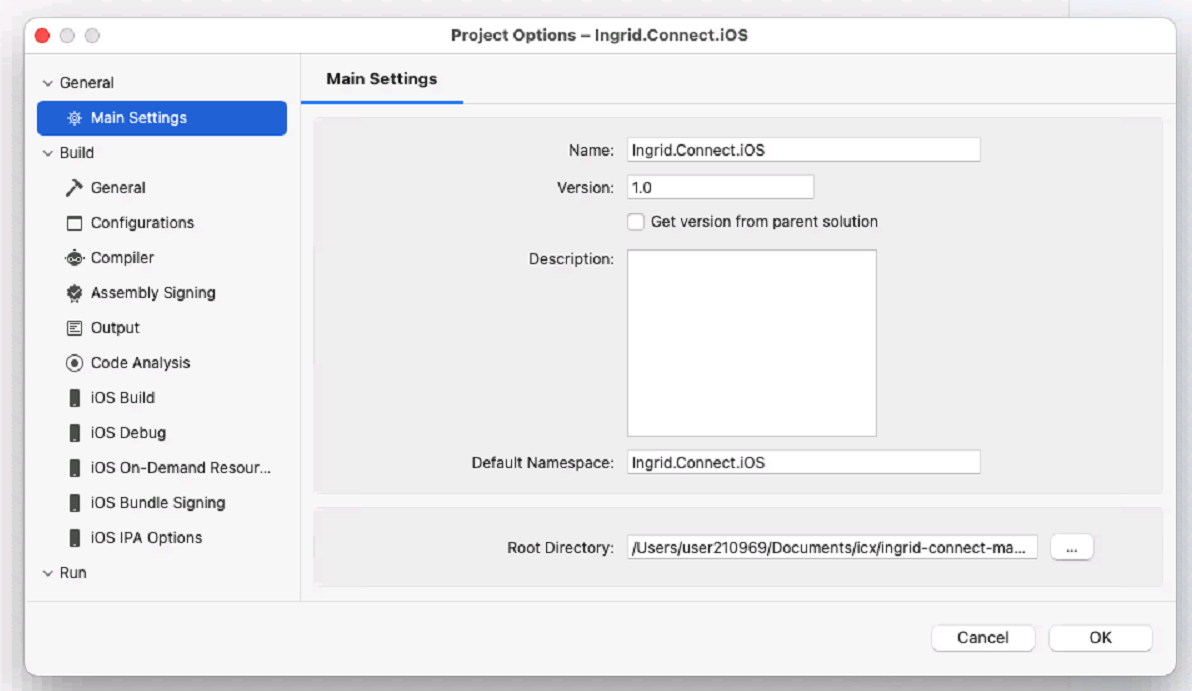This screenshot has width=1192, height=691.
Task: Click into the Name input field
Action: 804,150
